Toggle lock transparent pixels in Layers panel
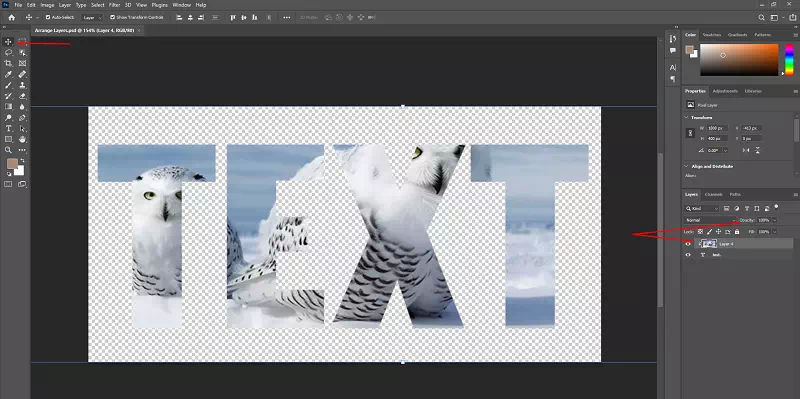 [701, 232]
